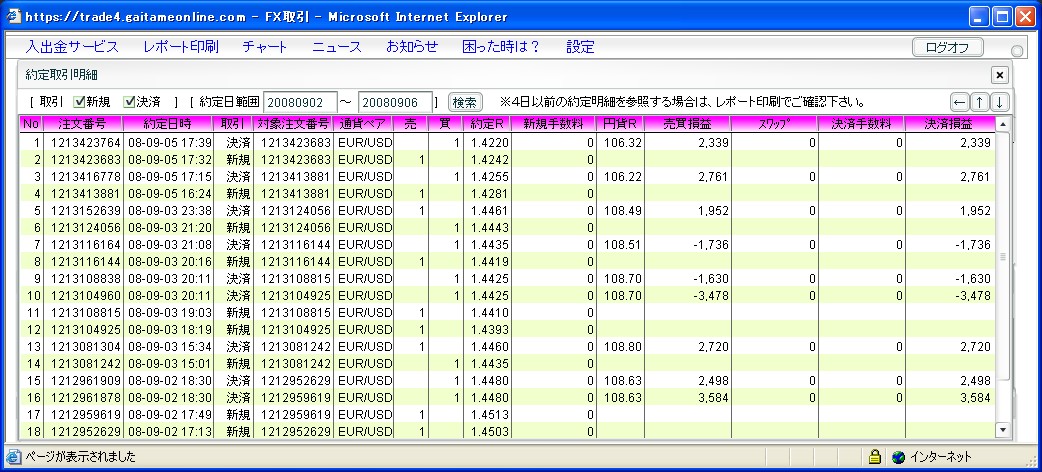Image resolution: width=1042 pixels, height=472 pixels.
Task: Select order number 1213081304
Action: click(86, 347)
